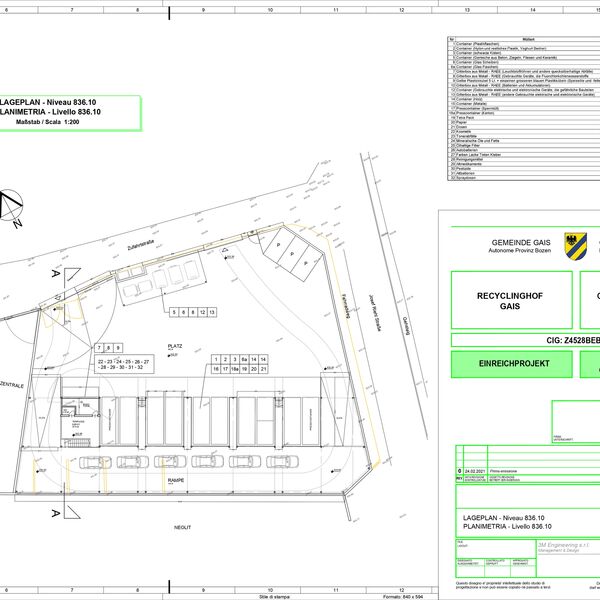Select the first parked car symbol on ramp

point(95,462)
